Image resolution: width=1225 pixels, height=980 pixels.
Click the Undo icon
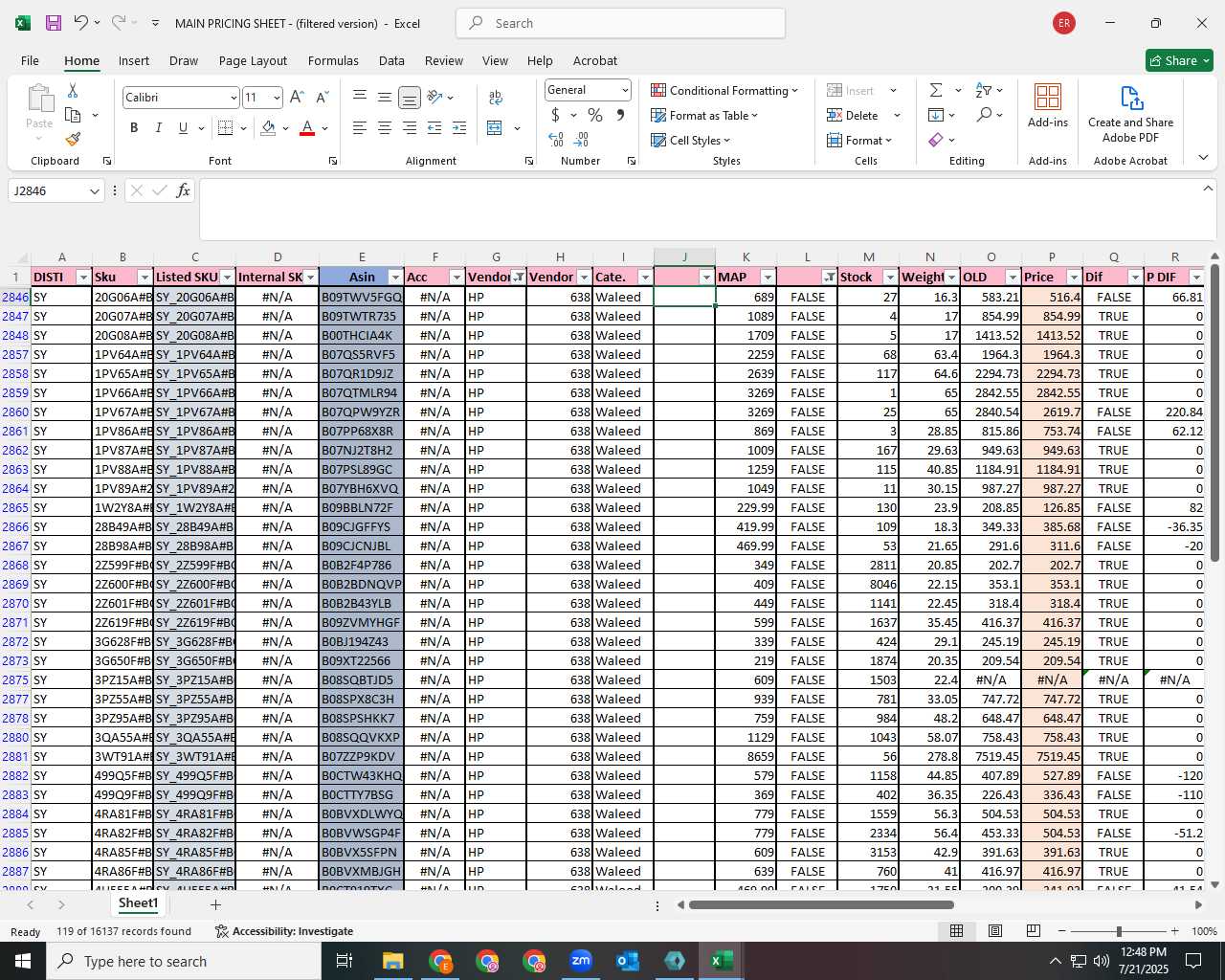[x=81, y=23]
